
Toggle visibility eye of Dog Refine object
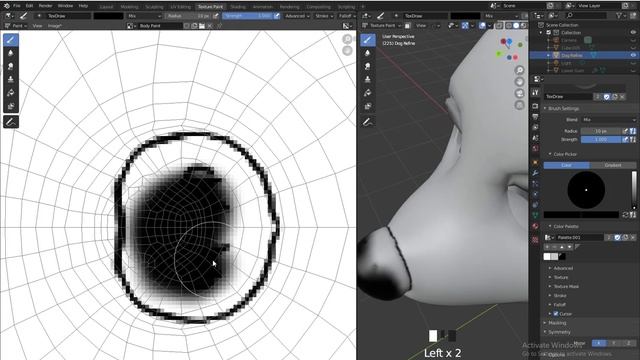(633, 55)
